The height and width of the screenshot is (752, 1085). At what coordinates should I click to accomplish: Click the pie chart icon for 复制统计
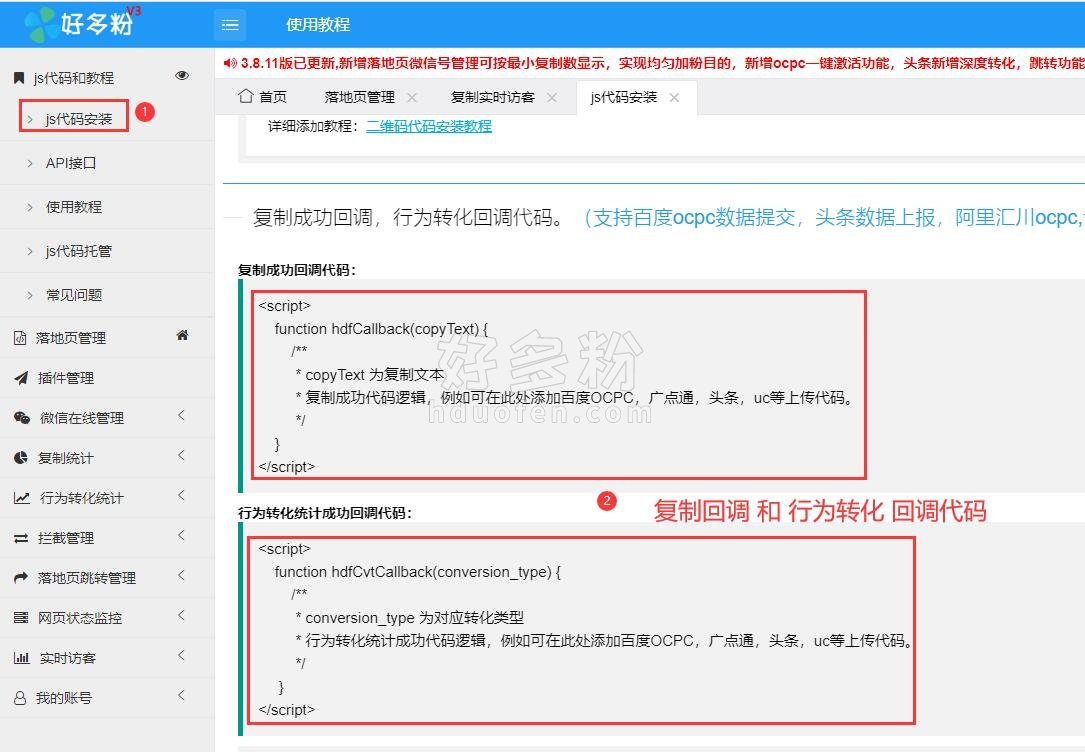(21, 458)
